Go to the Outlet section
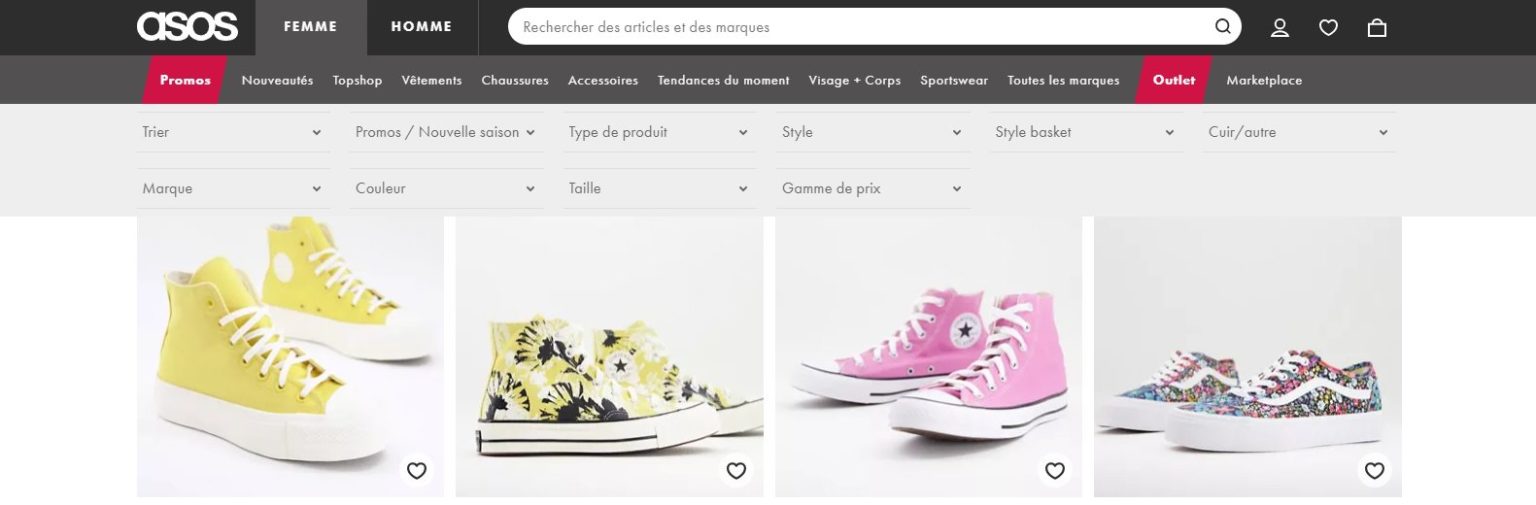 coord(1173,80)
